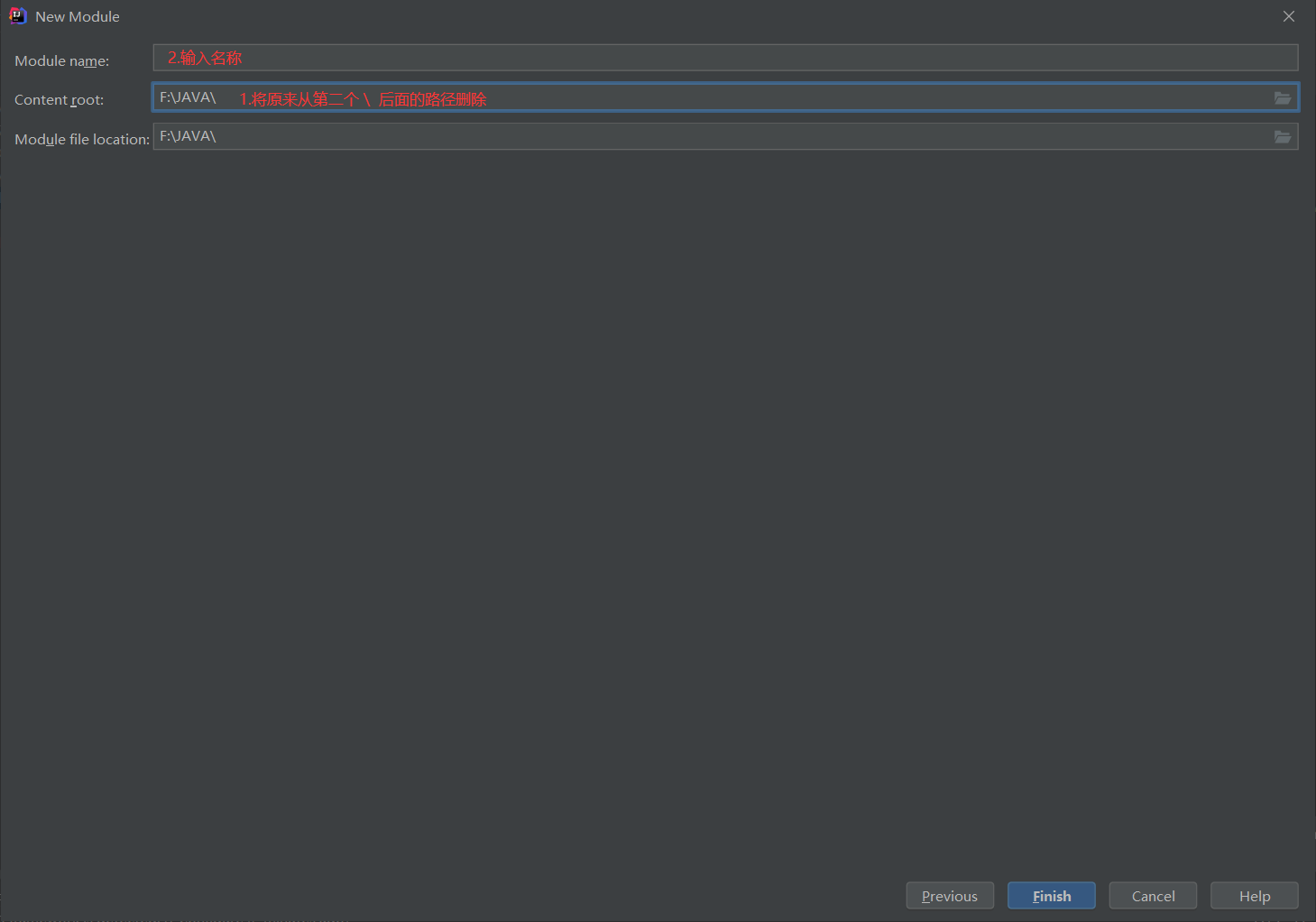Open folder browser for Content root
The width and height of the screenshot is (1316, 922).
point(1283,97)
